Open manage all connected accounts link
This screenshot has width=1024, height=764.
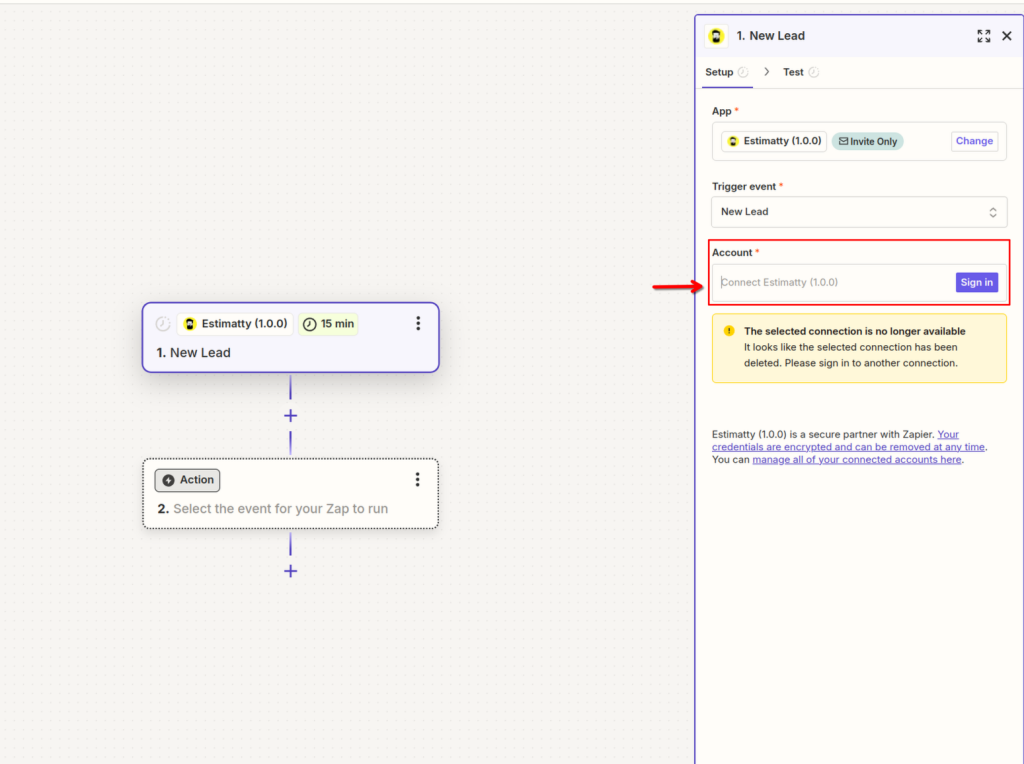(x=857, y=460)
